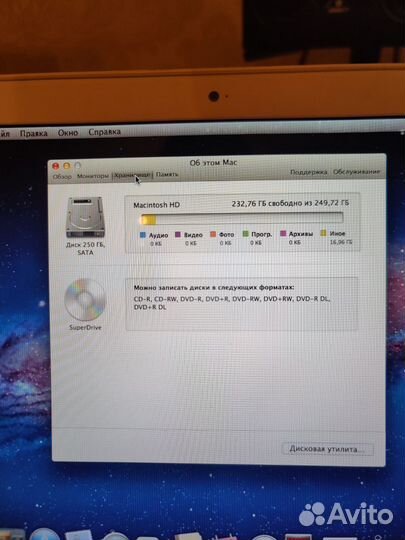Click the 232,76 ГБ свободно из 249,72 ГБ text
The width and height of the screenshot is (405, 540).
(x=290, y=203)
